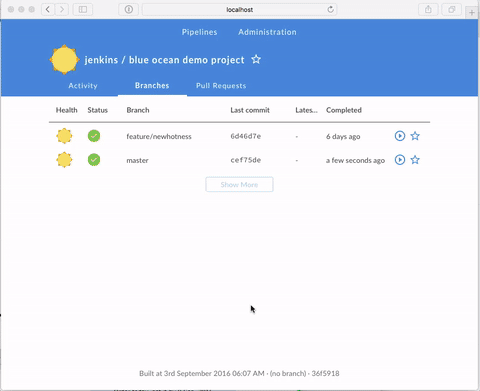
Task: Reload the page with refresh icon
Action: click(x=330, y=9)
